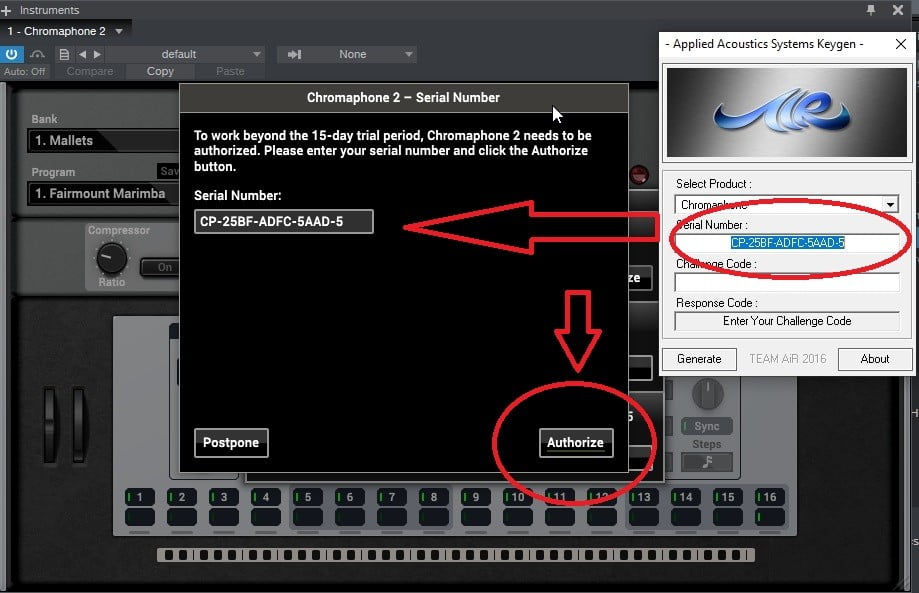Go to the previous preset arrow
Screen dimensions: 919x593
pos(82,54)
